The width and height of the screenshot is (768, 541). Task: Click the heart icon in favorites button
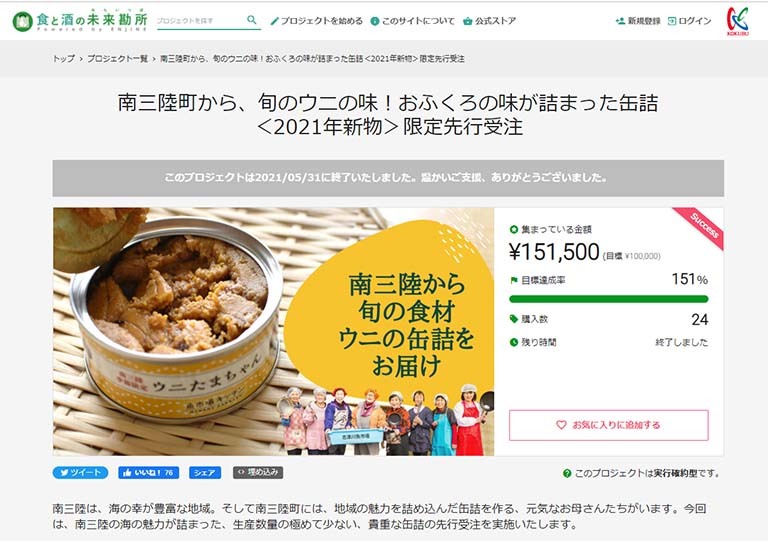tap(561, 425)
